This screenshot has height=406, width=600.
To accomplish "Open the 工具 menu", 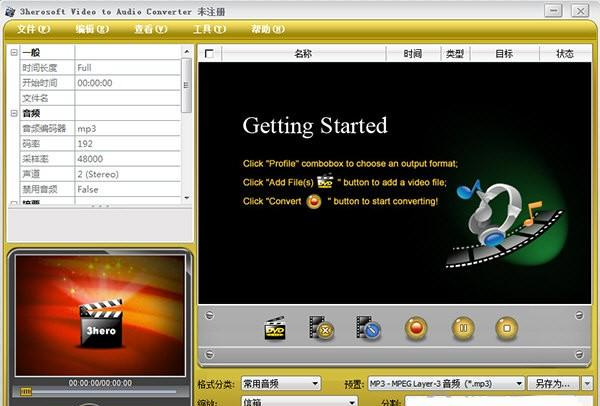I will click(x=209, y=29).
